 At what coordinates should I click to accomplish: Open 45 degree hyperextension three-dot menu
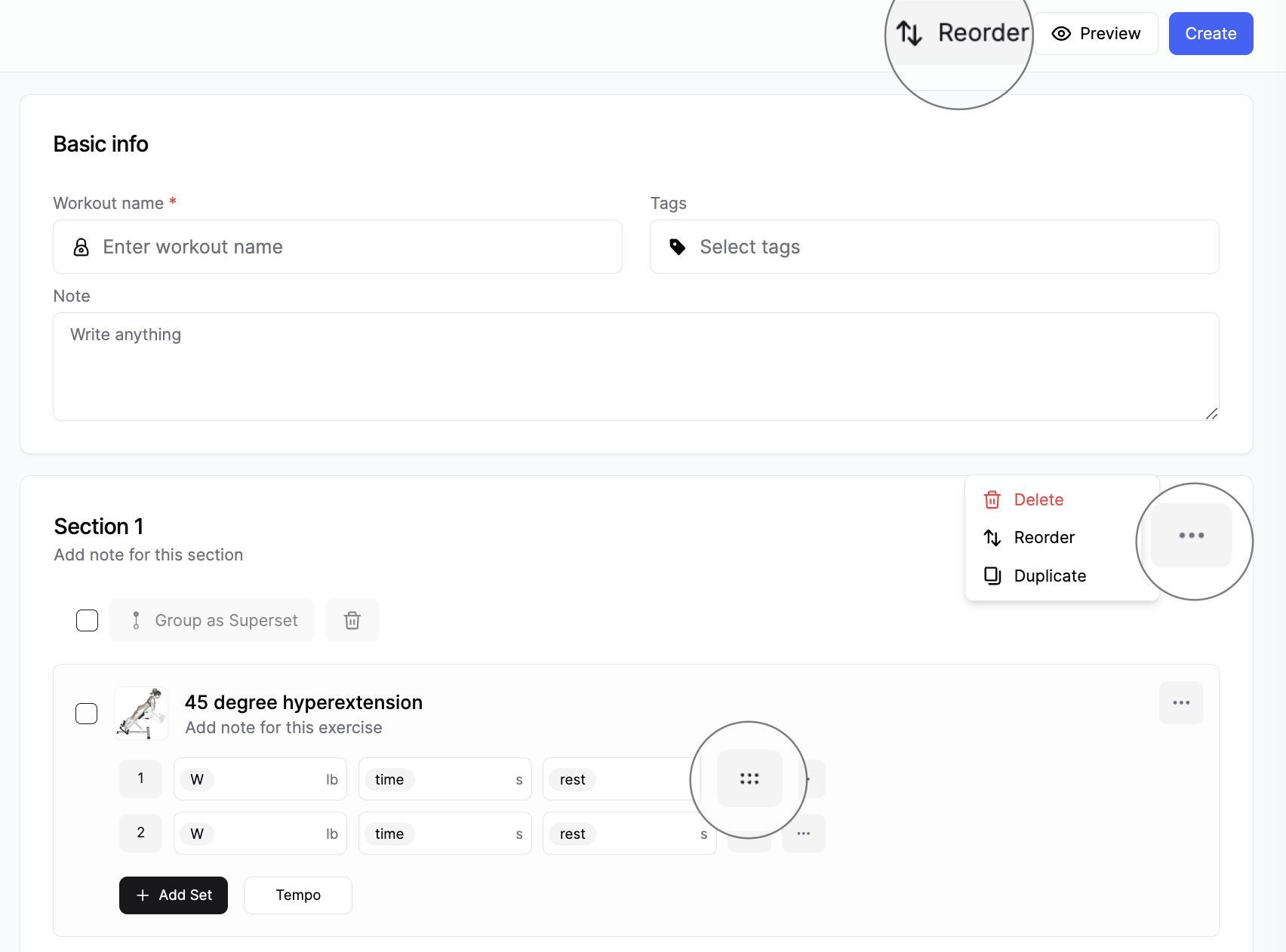tap(1180, 703)
